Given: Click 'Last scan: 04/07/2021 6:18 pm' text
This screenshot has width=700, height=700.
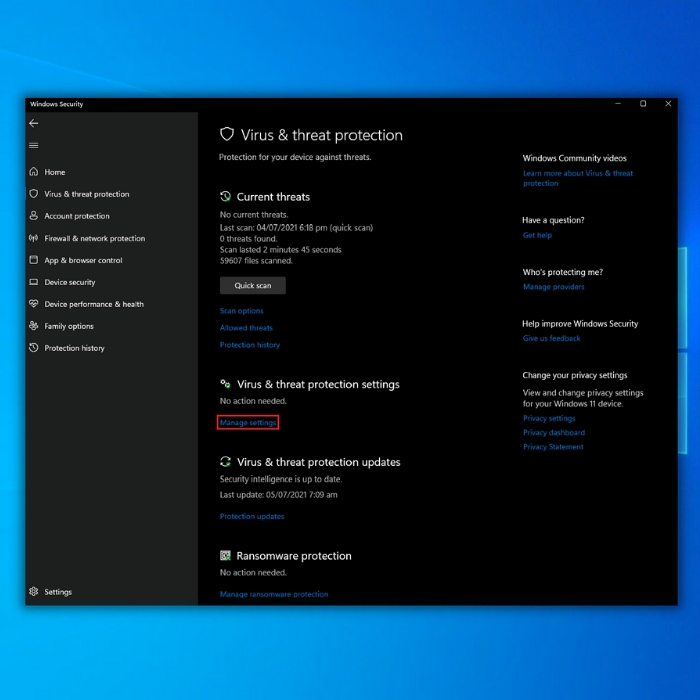Looking at the screenshot, I should click(x=273, y=228).
